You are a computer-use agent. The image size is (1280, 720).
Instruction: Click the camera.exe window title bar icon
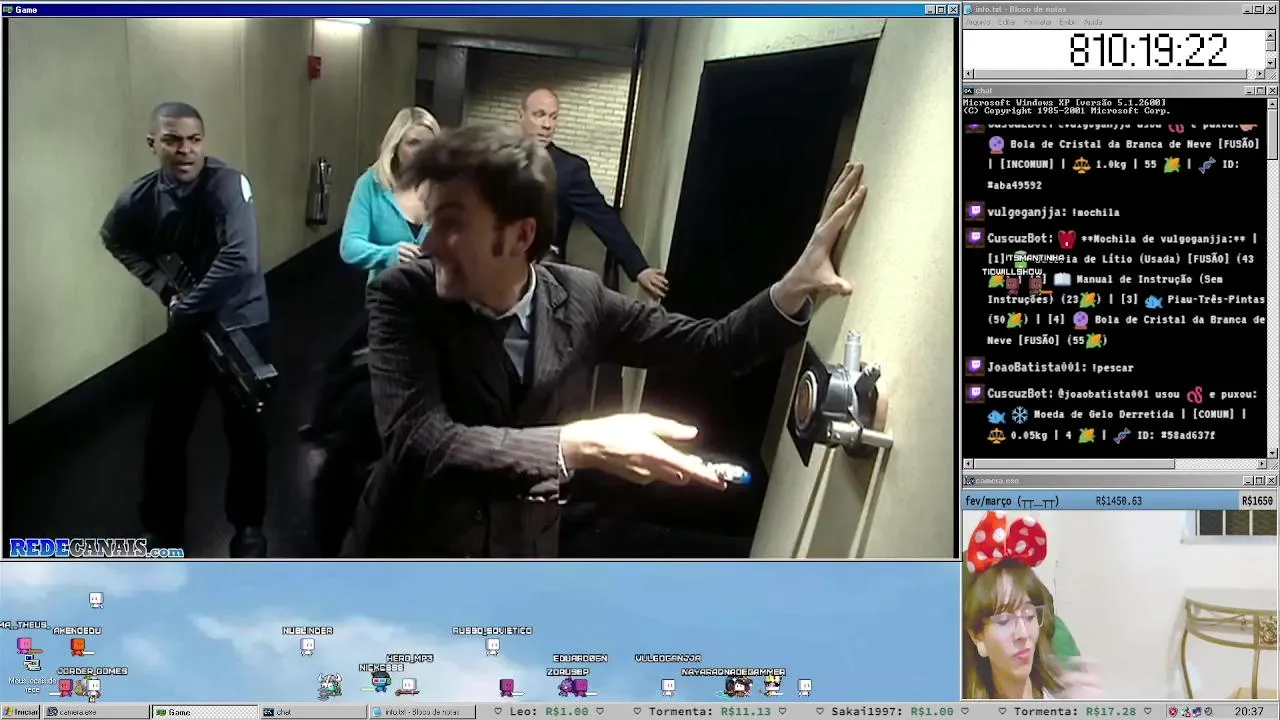[x=969, y=481]
